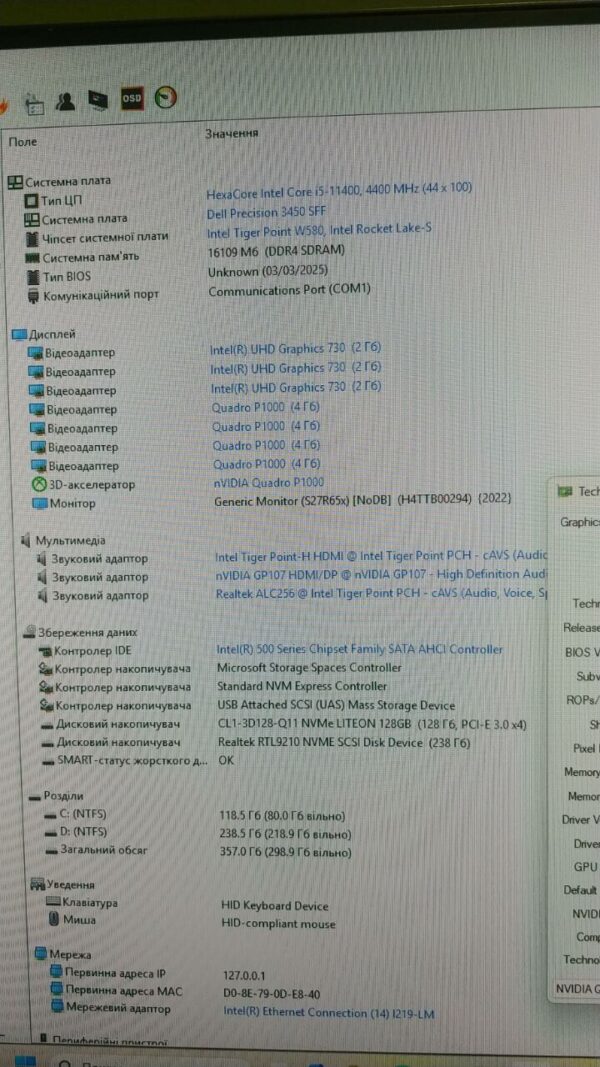The width and height of the screenshot is (600, 1067).
Task: Open the nVIDIA GP107 HDMI/DP audio link
Action: 382,575
